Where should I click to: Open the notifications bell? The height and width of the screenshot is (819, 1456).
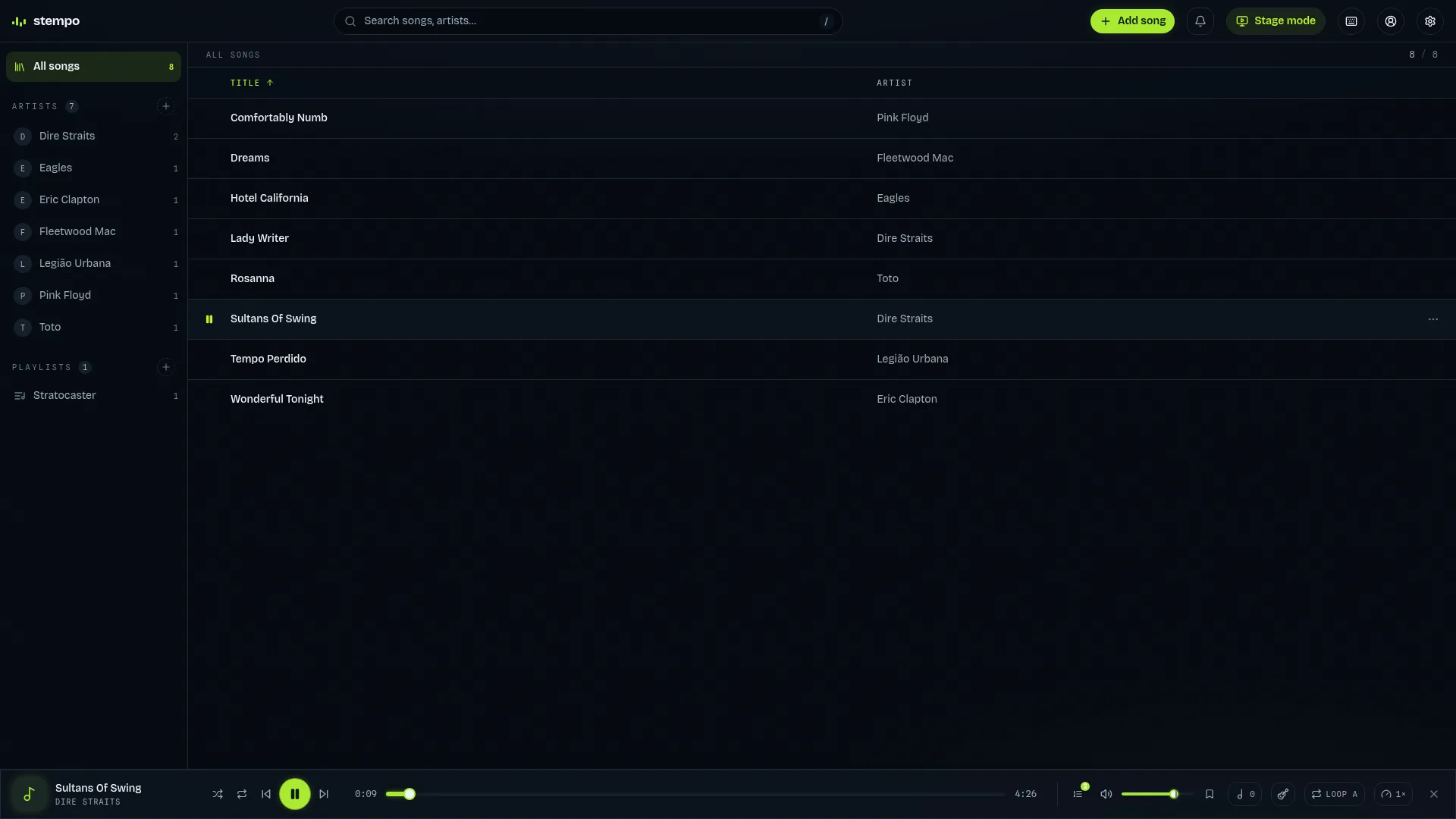click(x=1200, y=21)
